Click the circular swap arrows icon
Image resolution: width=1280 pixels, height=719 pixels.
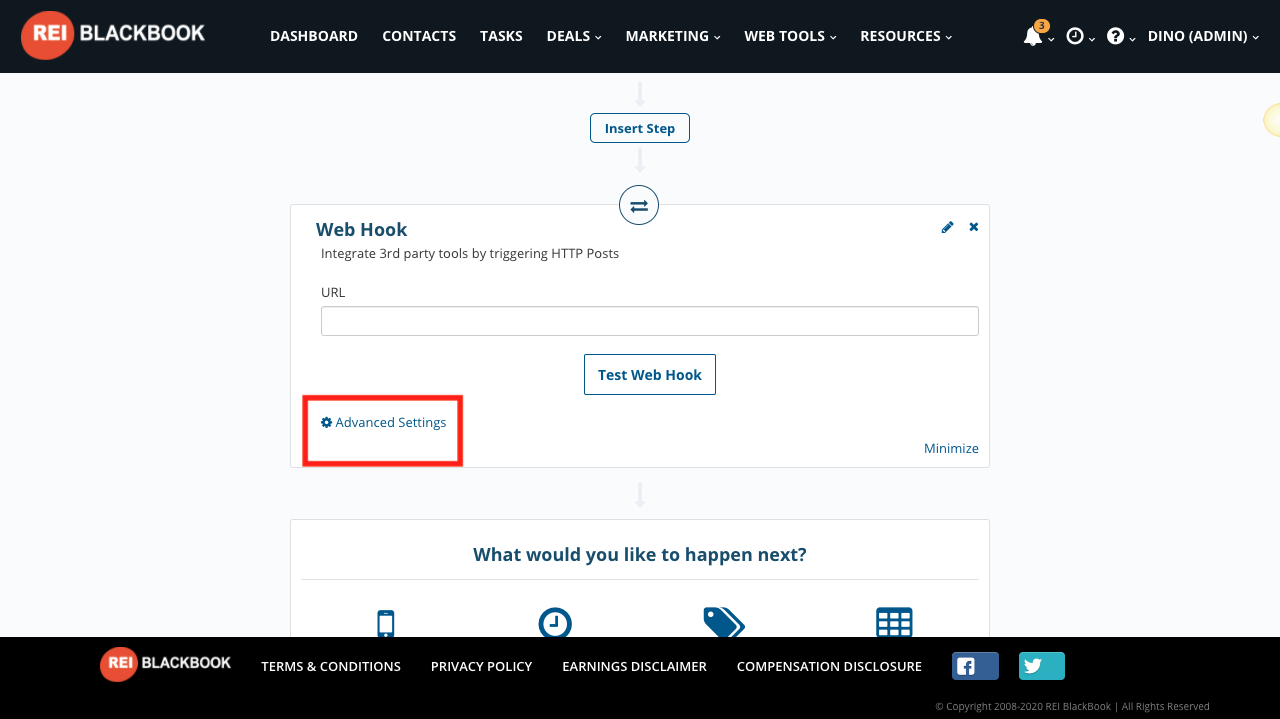(639, 205)
